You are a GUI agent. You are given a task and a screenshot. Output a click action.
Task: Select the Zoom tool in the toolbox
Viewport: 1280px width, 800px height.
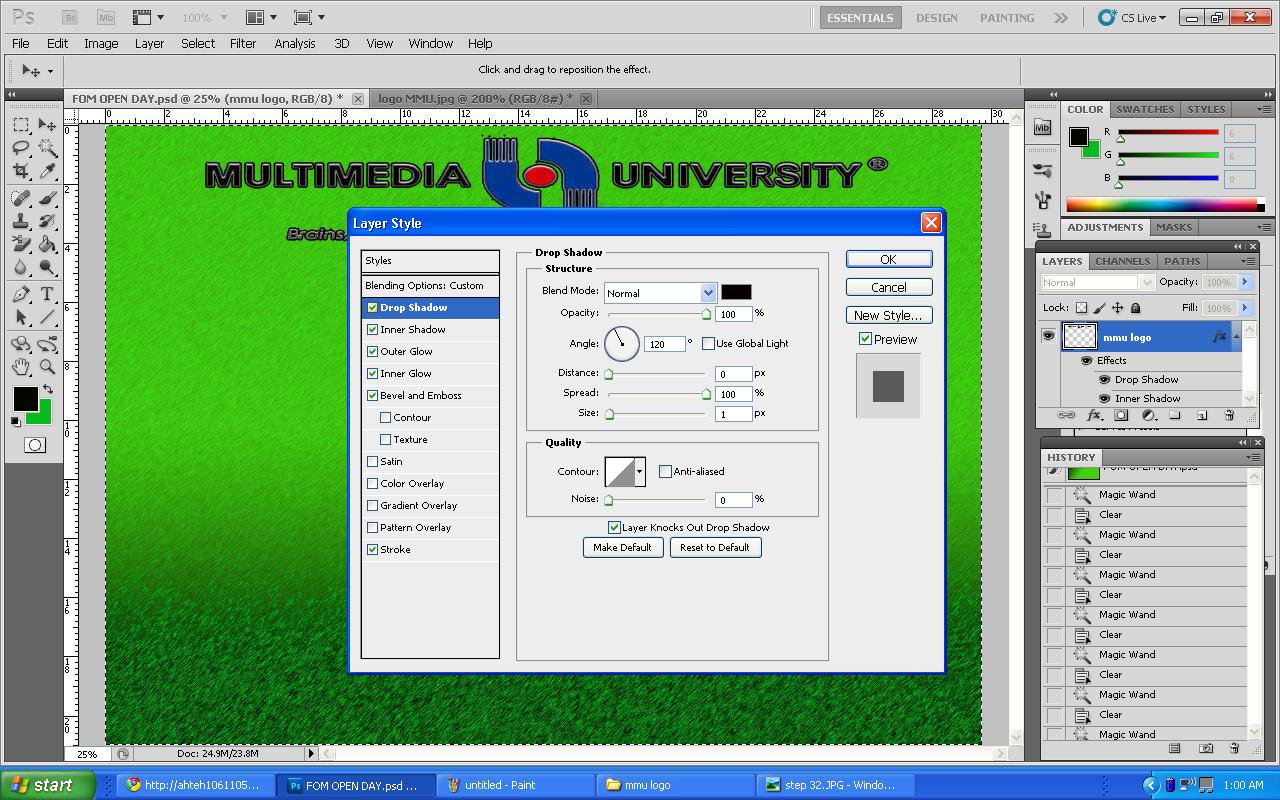pos(47,368)
